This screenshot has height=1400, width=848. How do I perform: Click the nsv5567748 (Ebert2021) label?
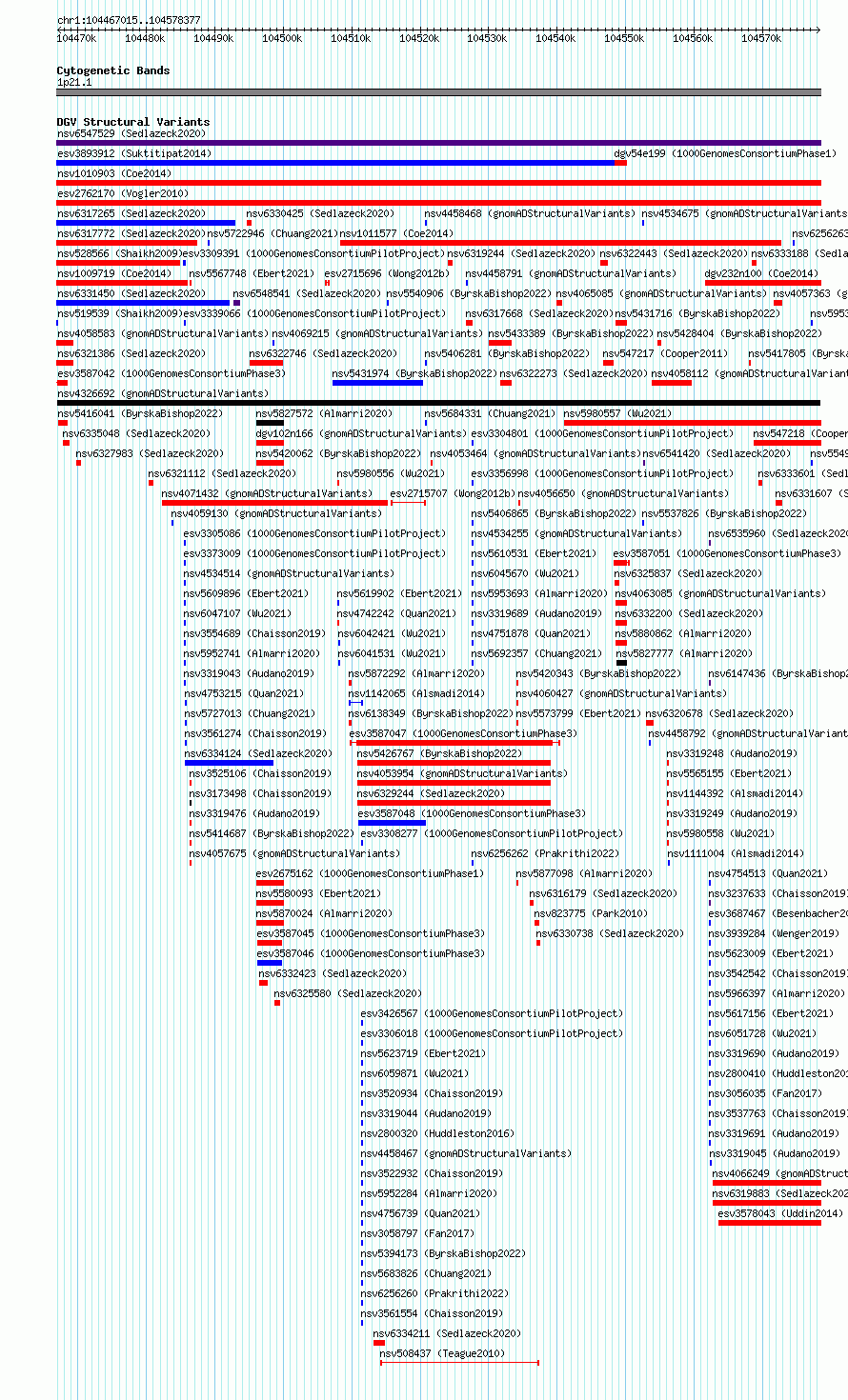252,274
